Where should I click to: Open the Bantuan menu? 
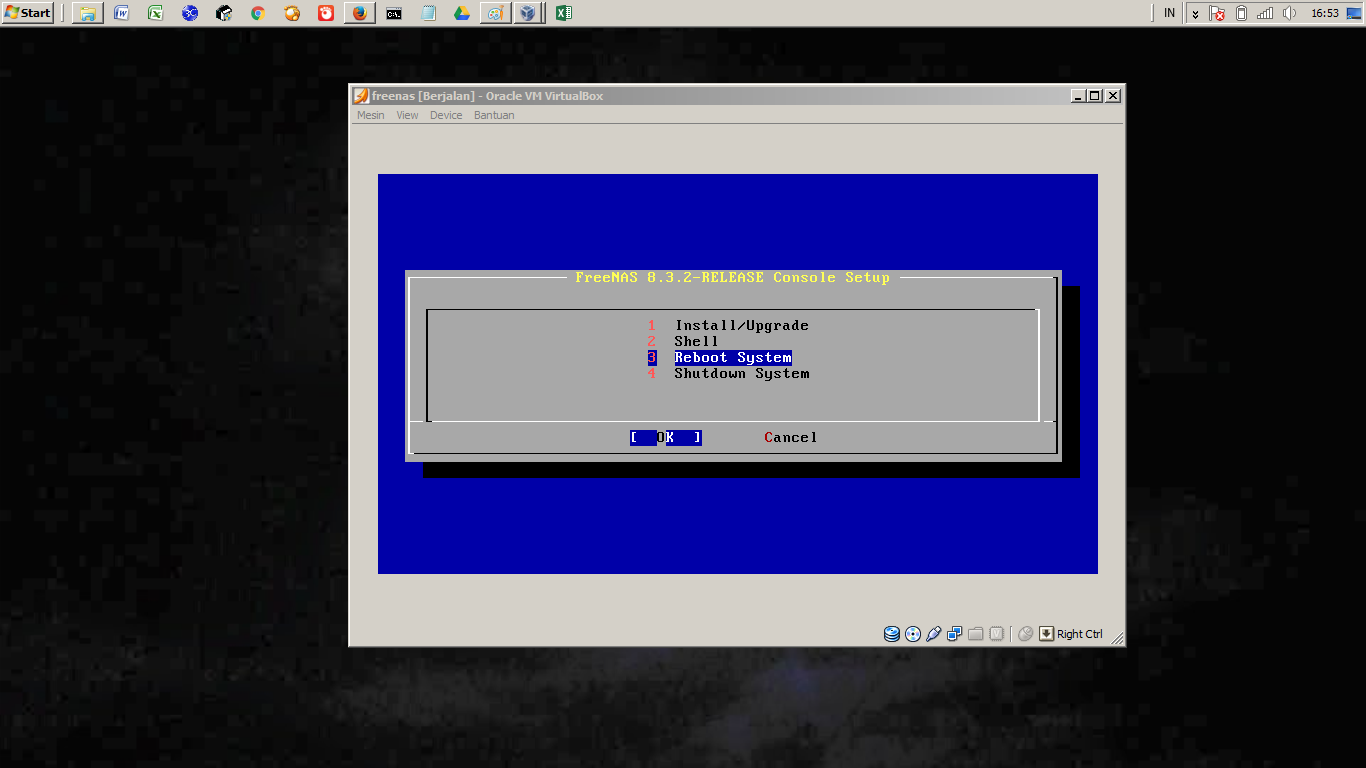pyautogui.click(x=494, y=115)
